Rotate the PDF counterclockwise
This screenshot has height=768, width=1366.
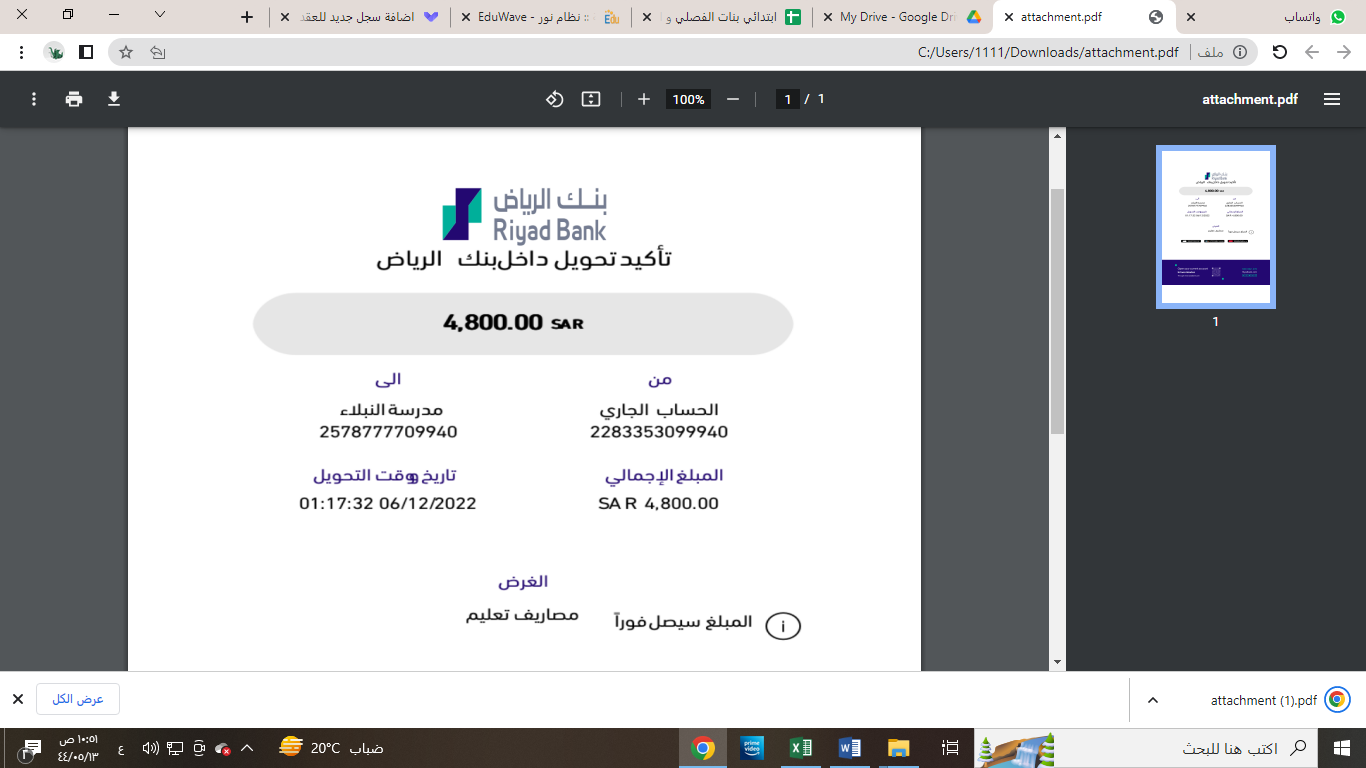(x=555, y=99)
